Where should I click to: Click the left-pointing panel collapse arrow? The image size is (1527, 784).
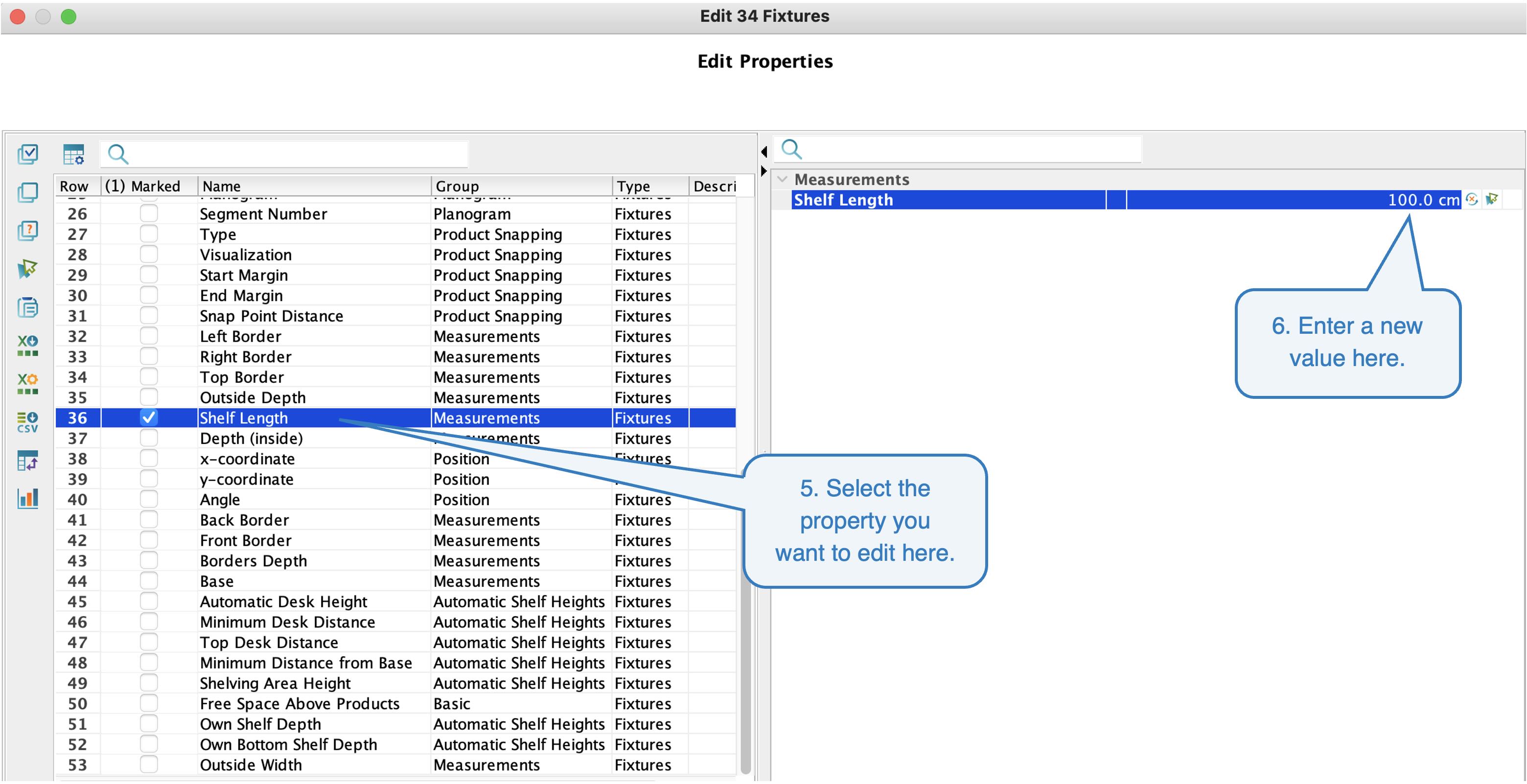click(764, 152)
